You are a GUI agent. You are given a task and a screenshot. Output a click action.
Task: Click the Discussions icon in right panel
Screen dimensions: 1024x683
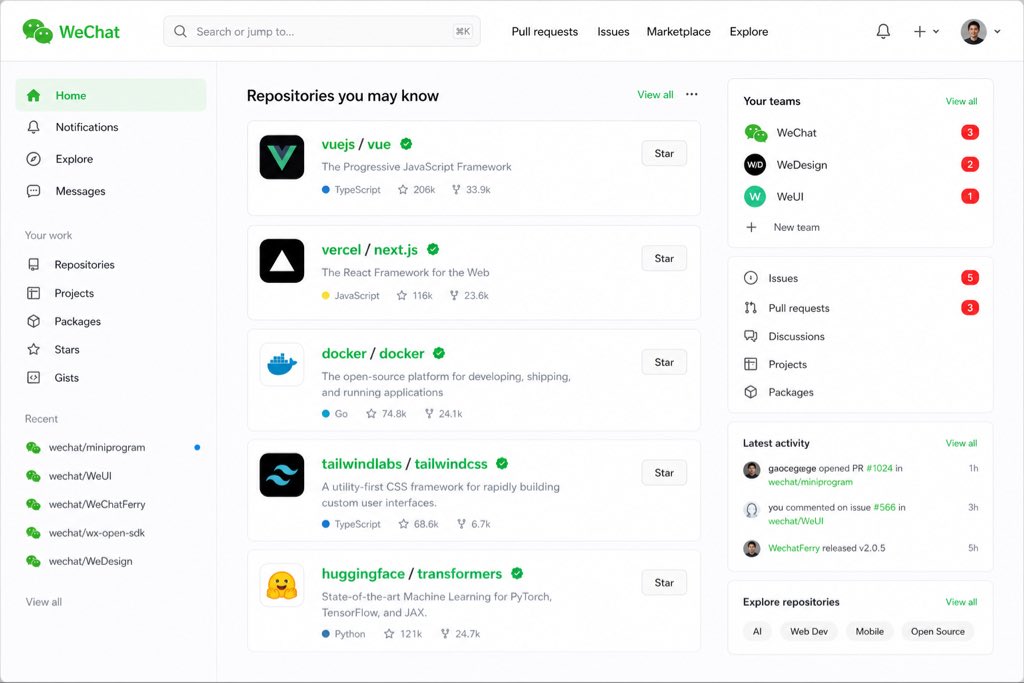click(751, 336)
